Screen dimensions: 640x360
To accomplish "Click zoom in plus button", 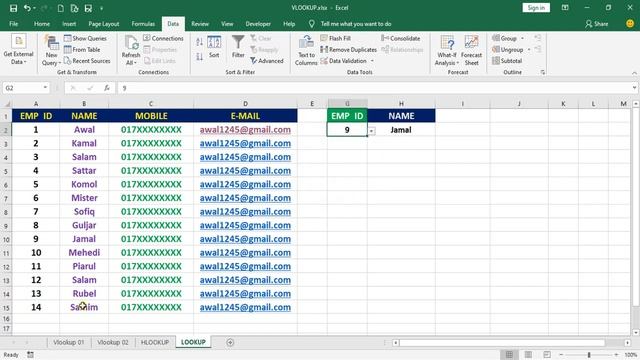I will [x=616, y=355].
